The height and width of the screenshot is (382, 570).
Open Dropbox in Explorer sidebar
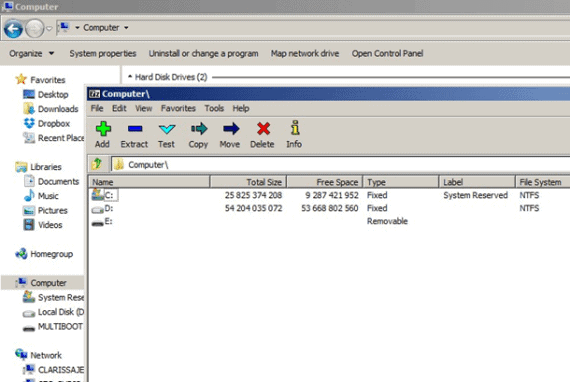pos(47,124)
